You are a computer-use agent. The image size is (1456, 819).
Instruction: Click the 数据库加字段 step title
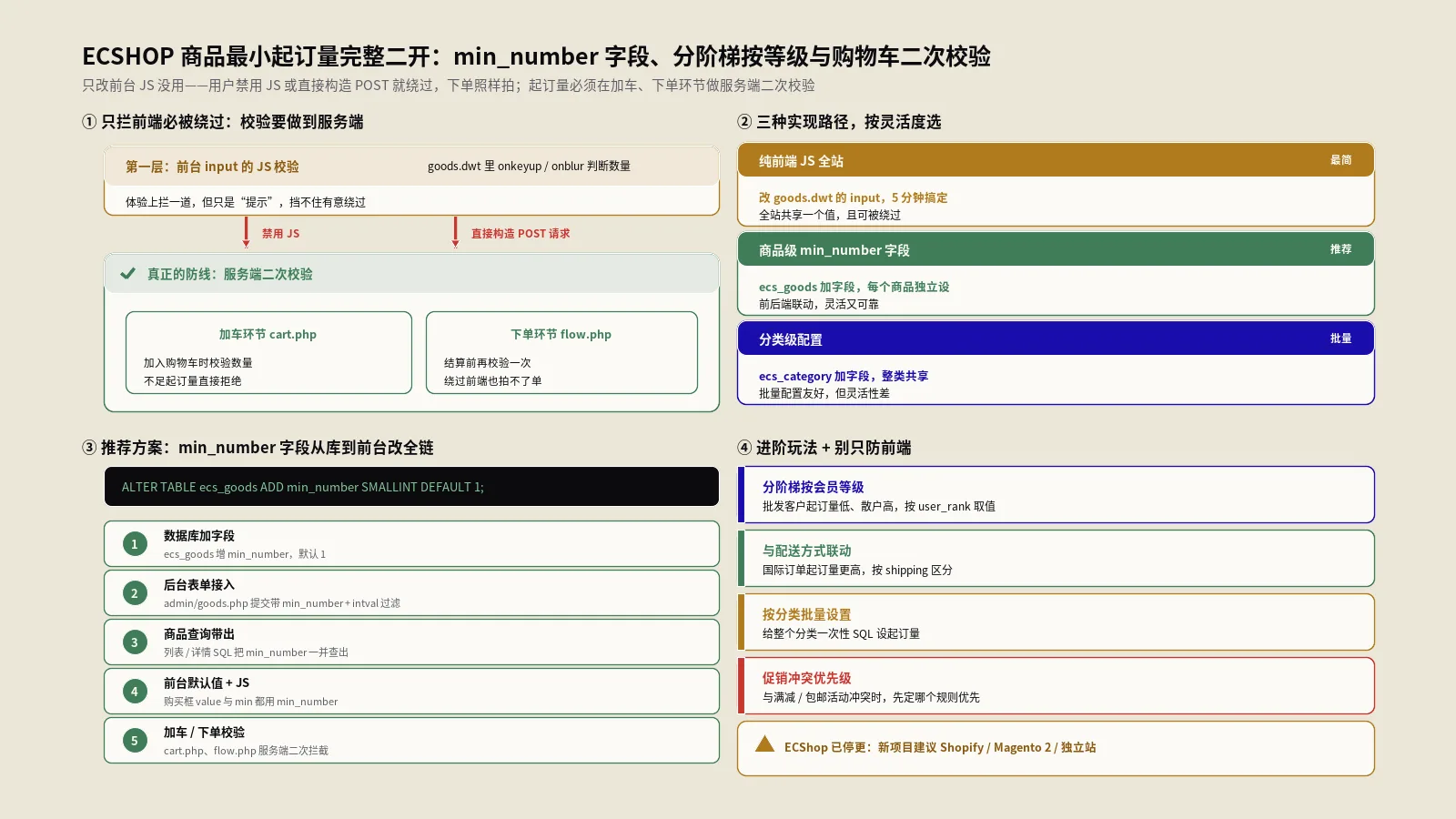(x=199, y=536)
